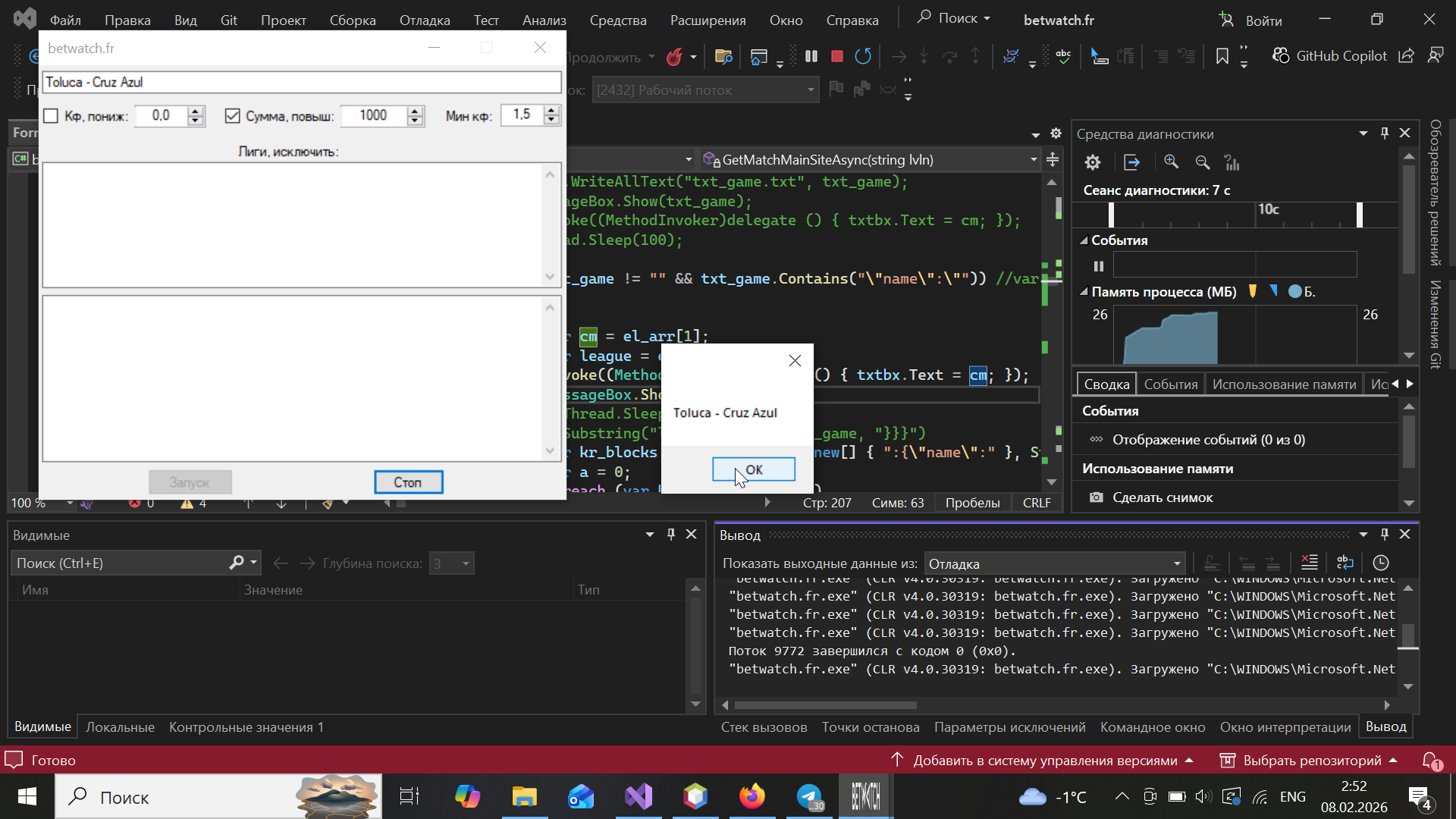Screen dimensions: 1456x819
Task: Click the take snapshot camera icon
Action: [1096, 497]
